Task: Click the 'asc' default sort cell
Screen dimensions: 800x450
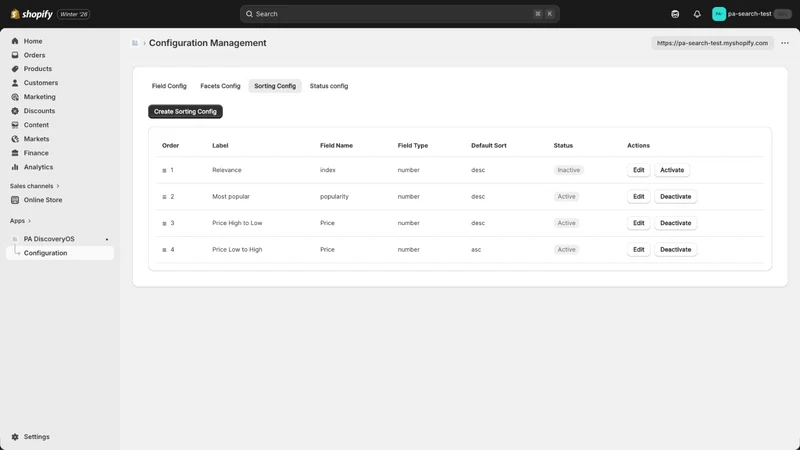Action: (476, 249)
